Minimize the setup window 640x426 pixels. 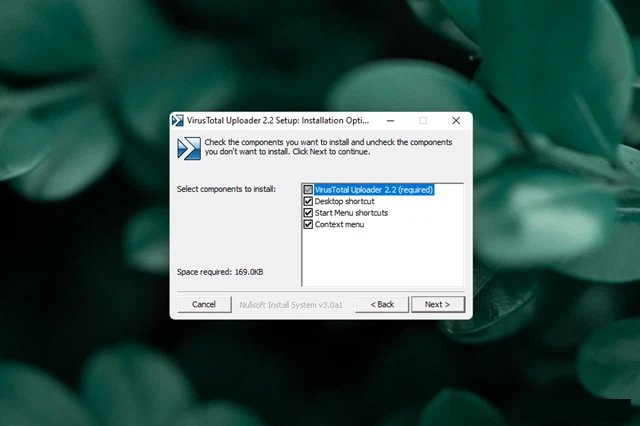(391, 121)
